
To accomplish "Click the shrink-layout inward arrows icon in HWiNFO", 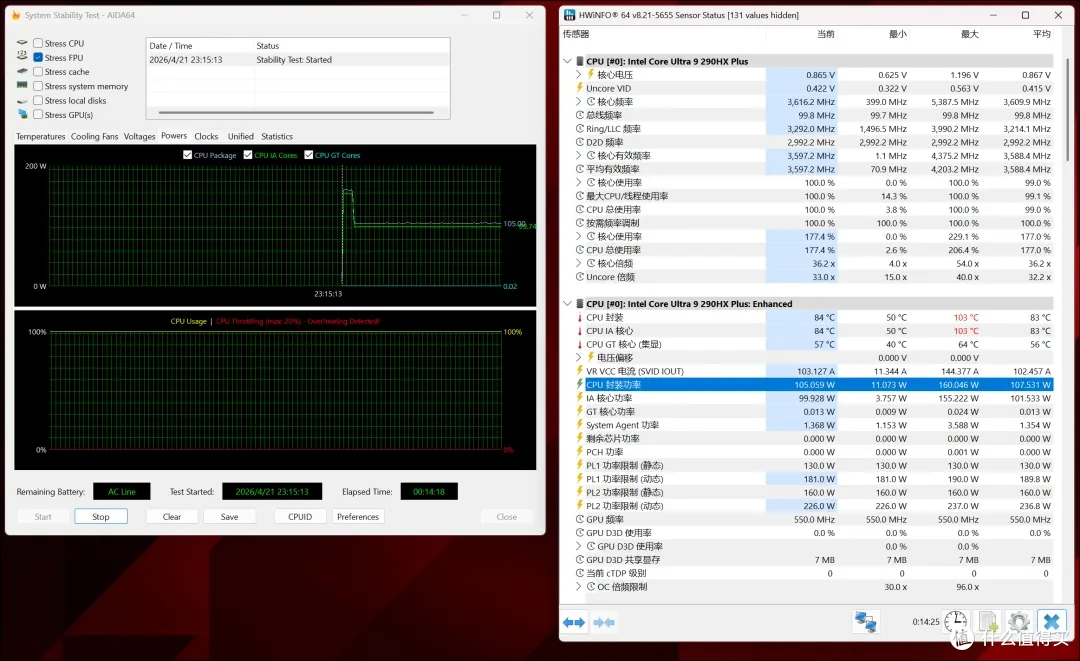I will tap(604, 622).
